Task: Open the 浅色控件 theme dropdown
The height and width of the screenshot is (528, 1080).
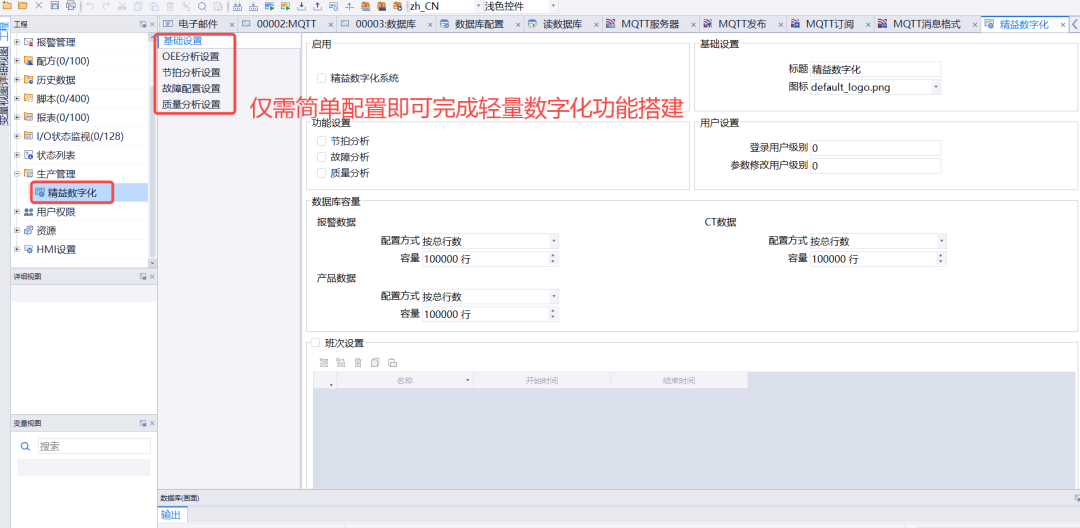Action: click(x=553, y=6)
